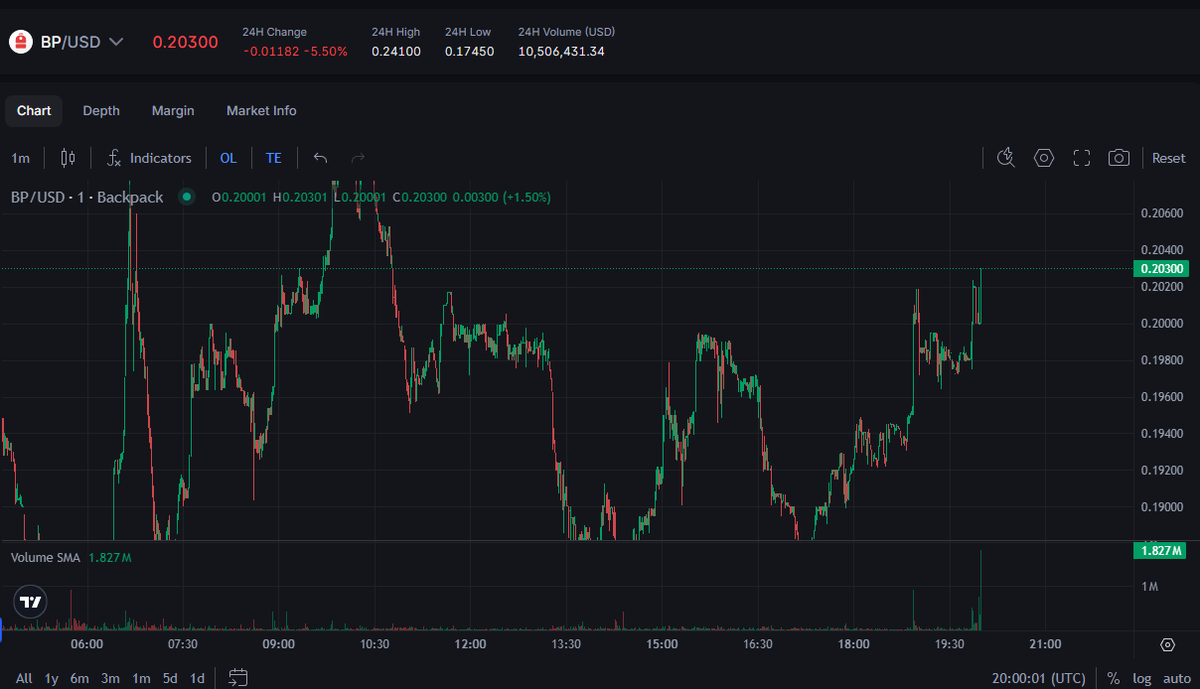Undo the last chart action

pos(320,158)
